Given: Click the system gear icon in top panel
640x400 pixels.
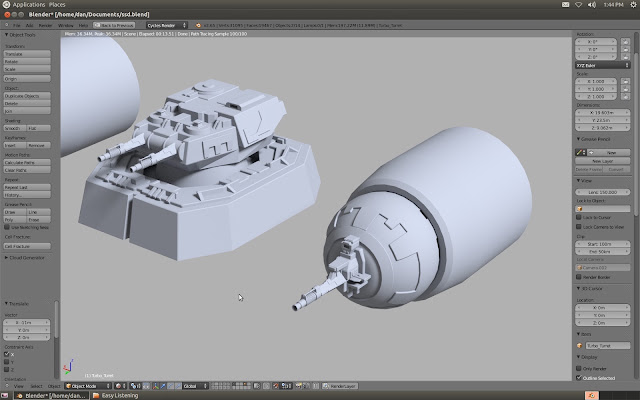Looking at the screenshot, I should pyautogui.click(x=633, y=4).
